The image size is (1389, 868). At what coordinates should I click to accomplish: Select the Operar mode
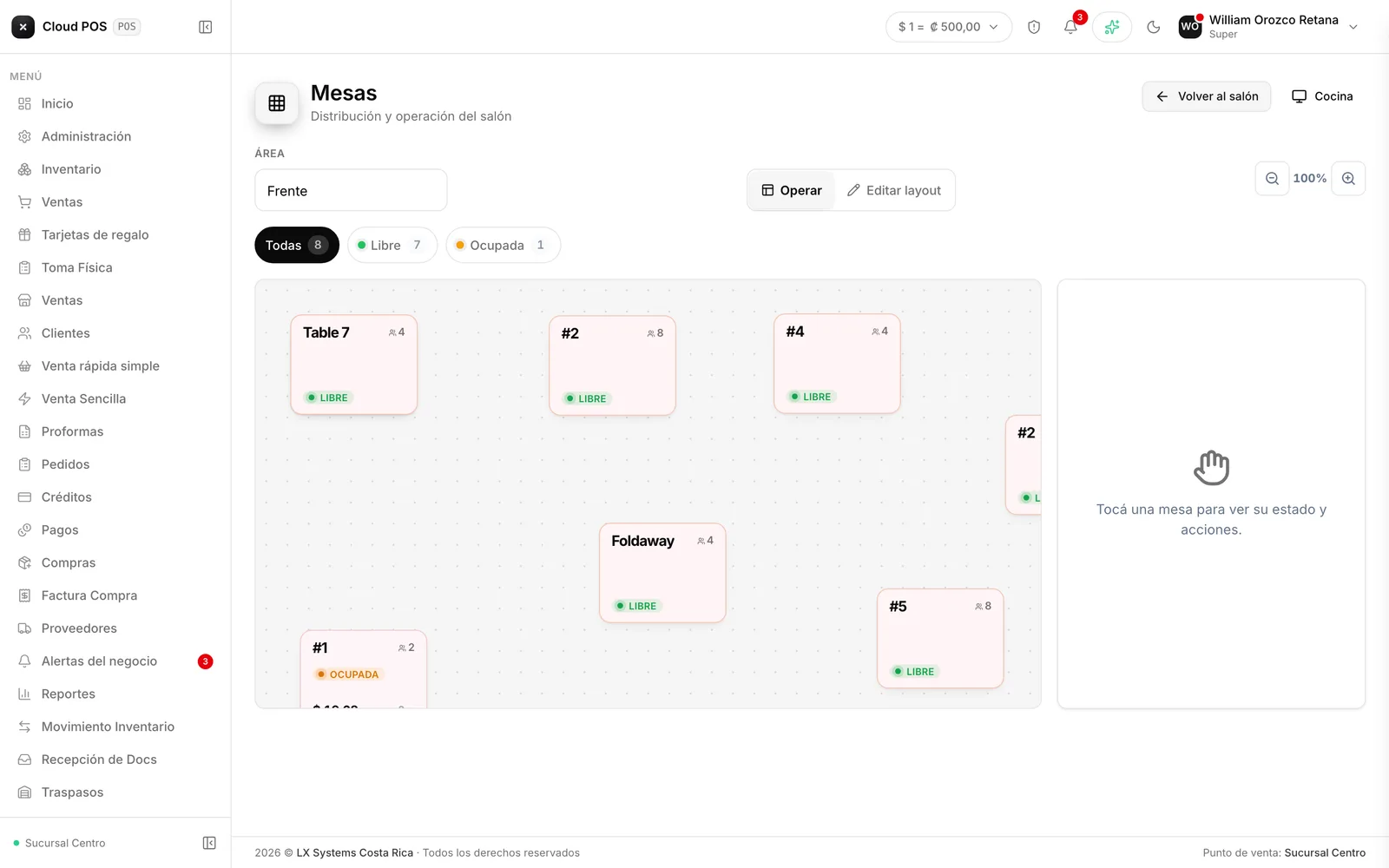pyautogui.click(x=792, y=190)
